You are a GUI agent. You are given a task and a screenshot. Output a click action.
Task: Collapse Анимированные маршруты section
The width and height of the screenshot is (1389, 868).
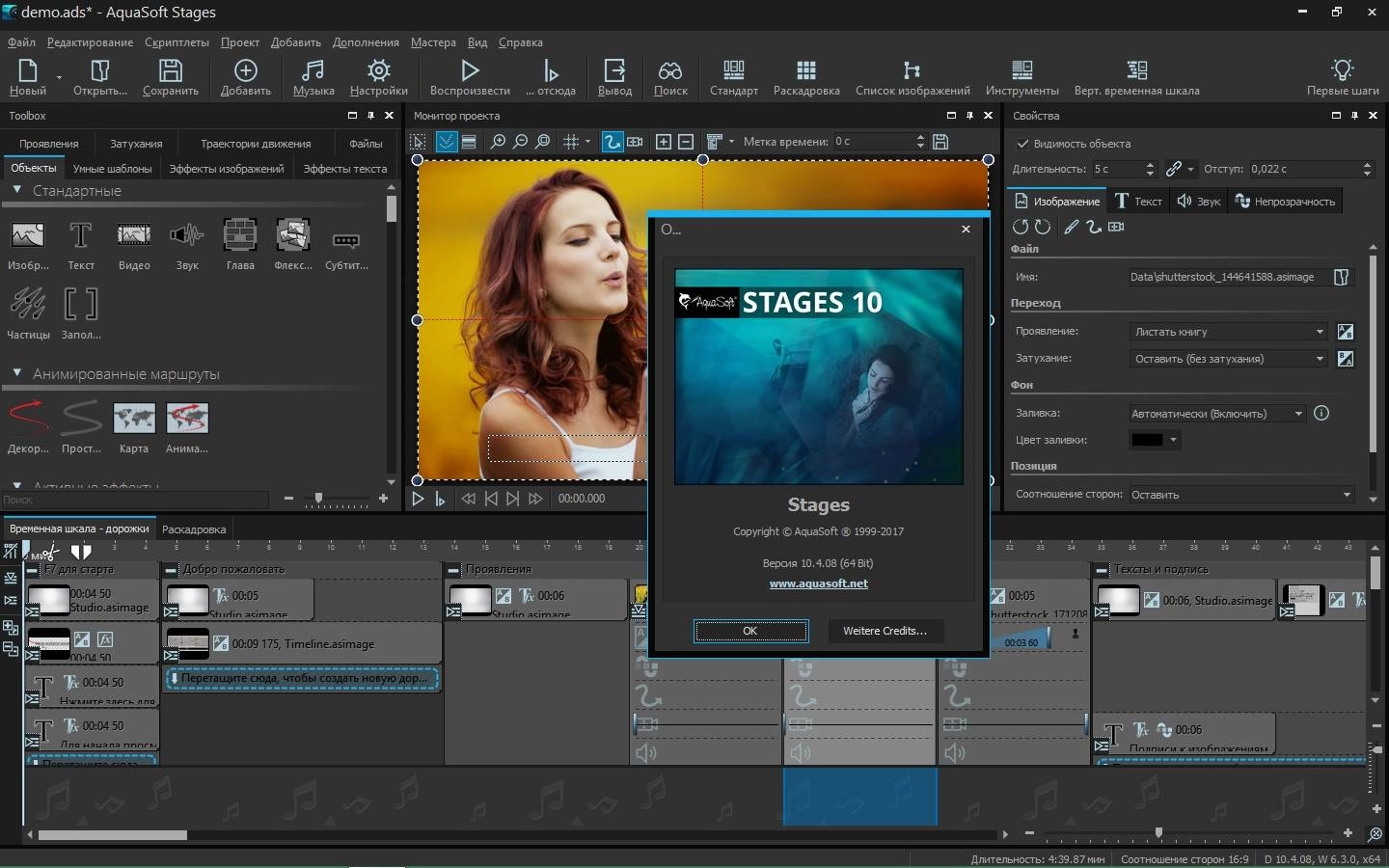click(x=16, y=373)
